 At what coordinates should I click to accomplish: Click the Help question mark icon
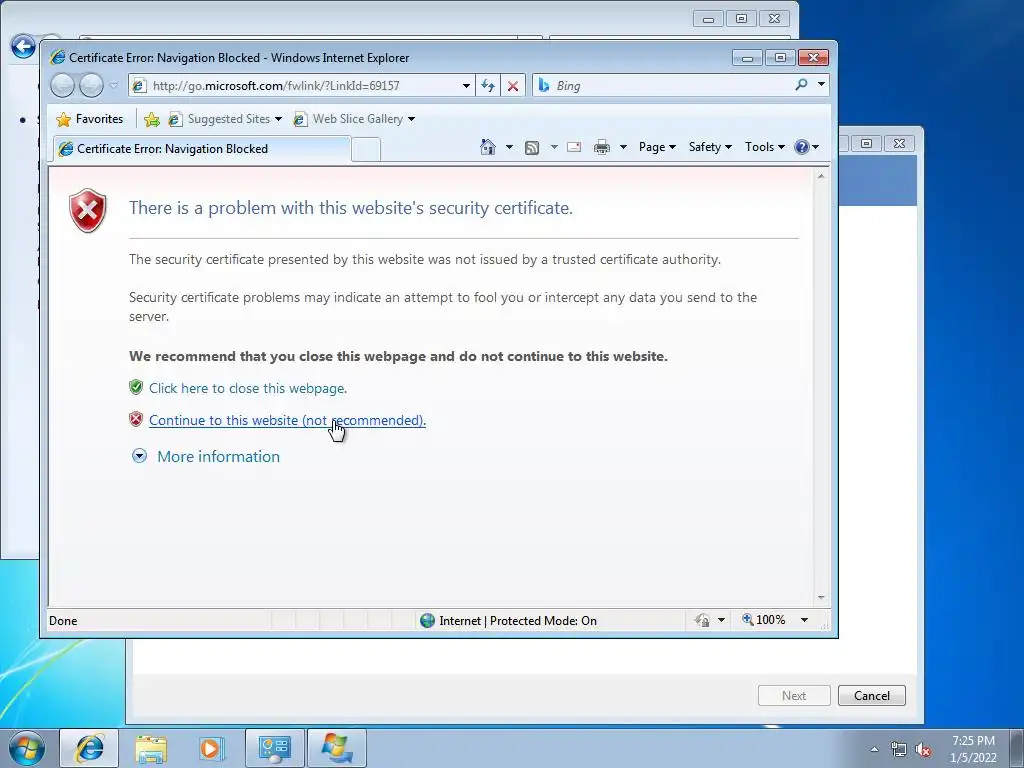(802, 147)
